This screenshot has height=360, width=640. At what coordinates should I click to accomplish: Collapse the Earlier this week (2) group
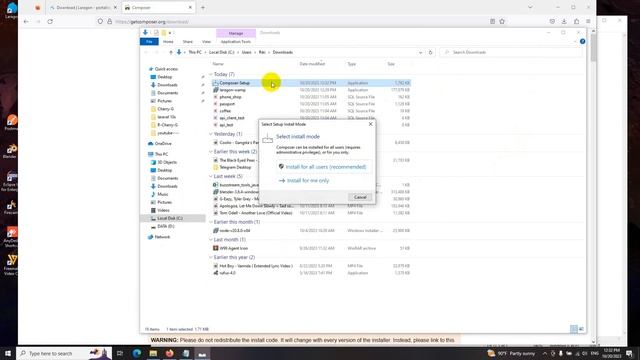coord(211,151)
